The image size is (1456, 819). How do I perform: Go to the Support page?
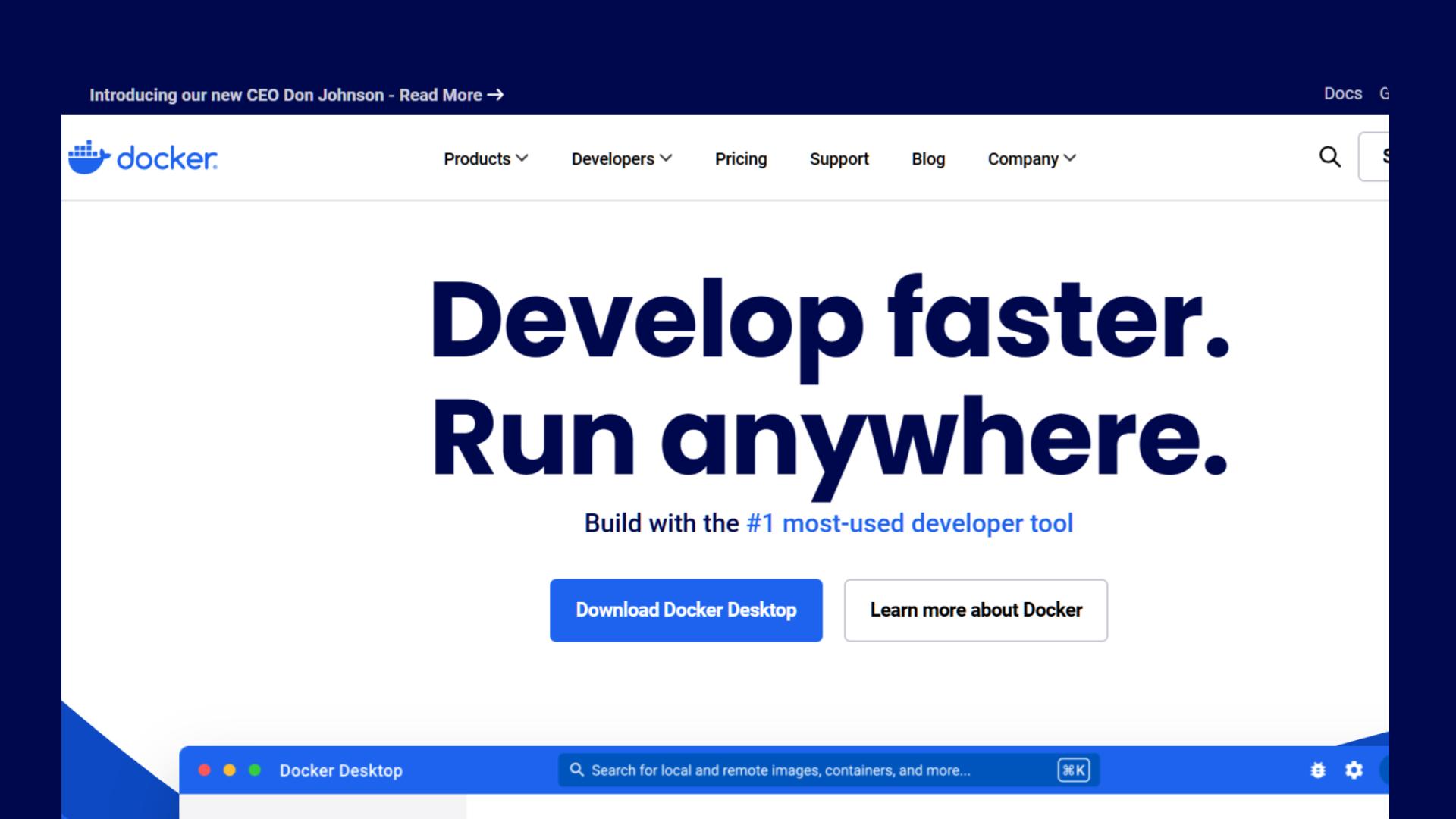point(839,158)
